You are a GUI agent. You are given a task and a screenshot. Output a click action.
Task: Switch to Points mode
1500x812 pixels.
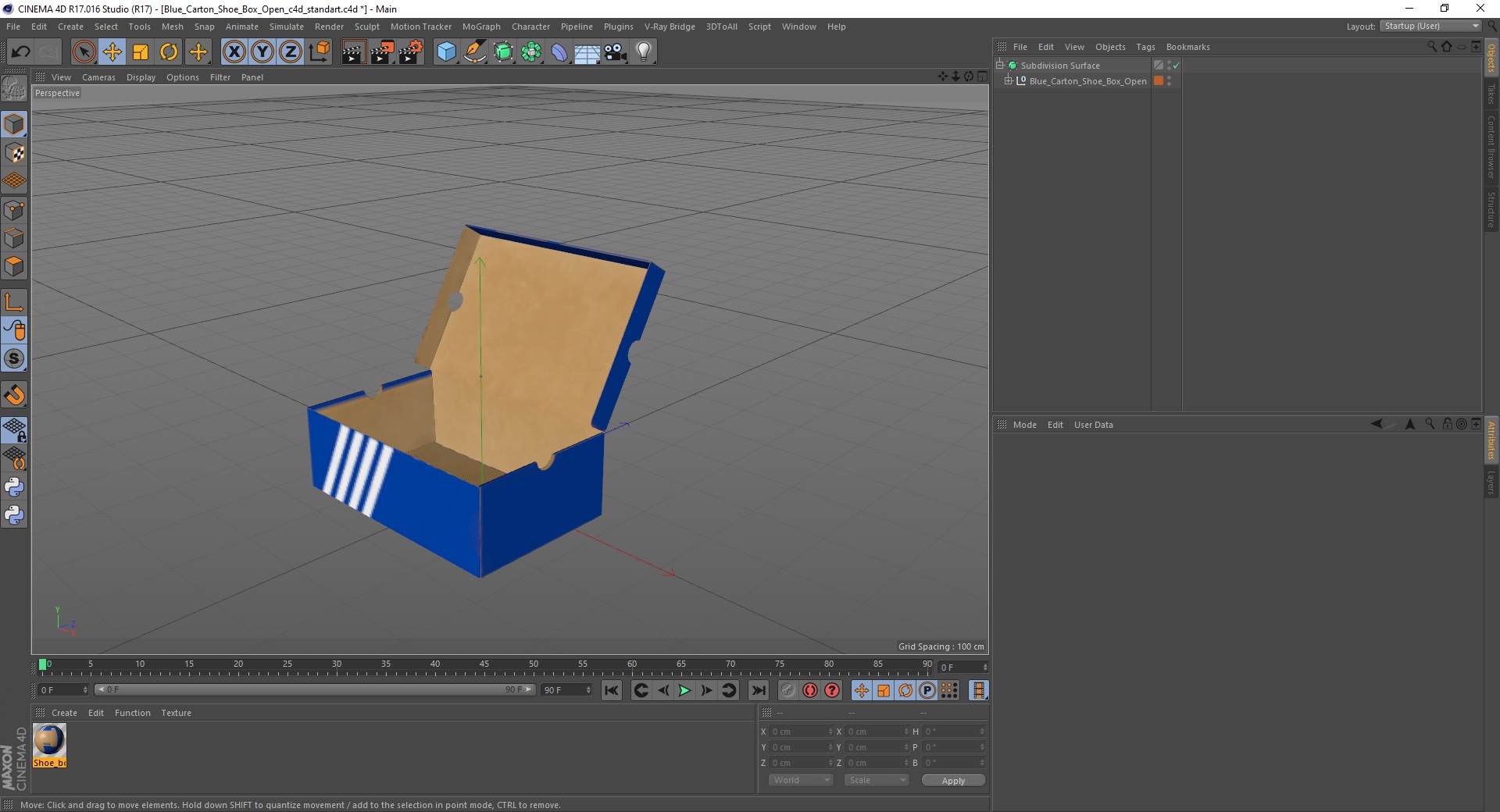click(x=14, y=210)
